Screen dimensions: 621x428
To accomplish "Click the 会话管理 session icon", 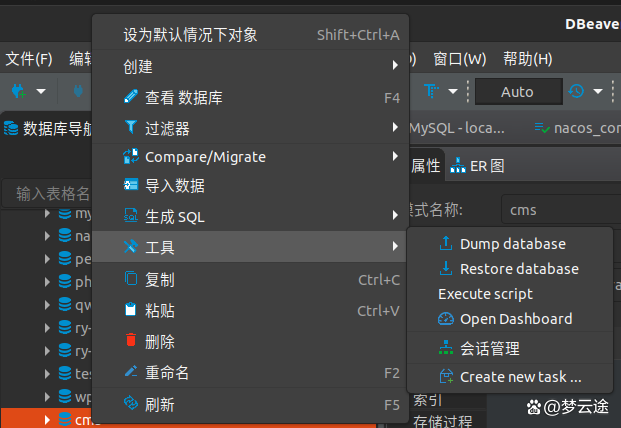I will pyautogui.click(x=446, y=348).
